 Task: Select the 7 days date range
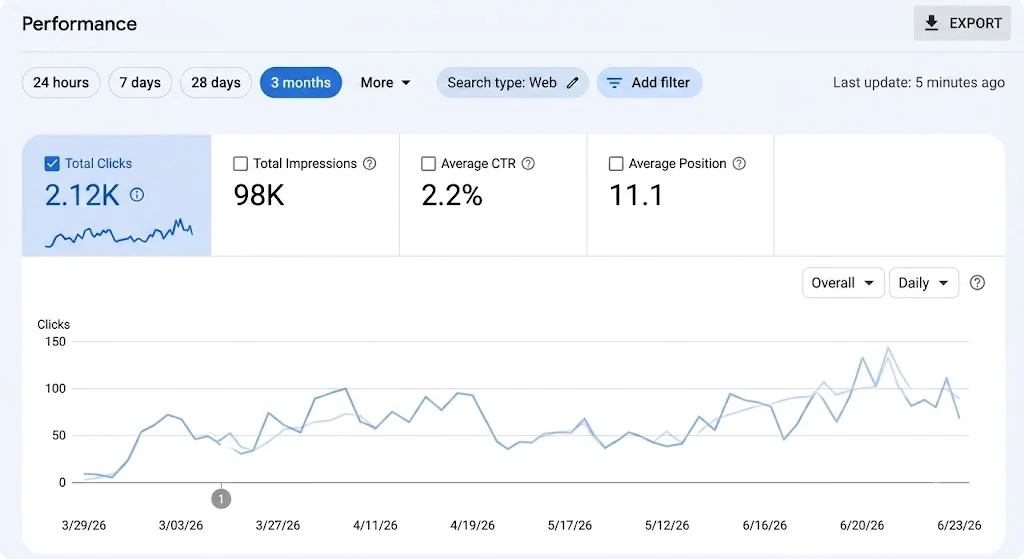[x=140, y=83]
